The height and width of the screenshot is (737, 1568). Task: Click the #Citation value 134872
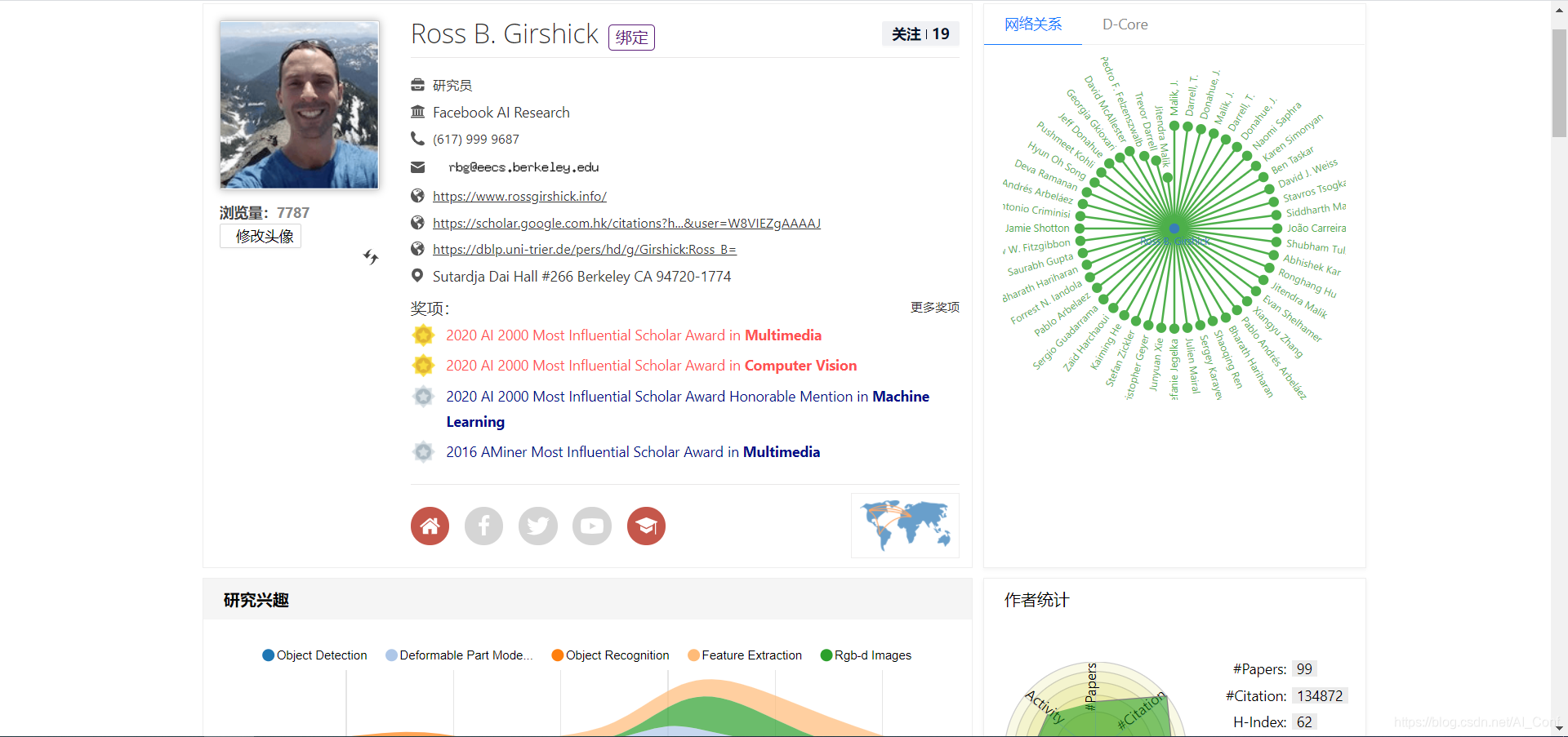(1320, 696)
